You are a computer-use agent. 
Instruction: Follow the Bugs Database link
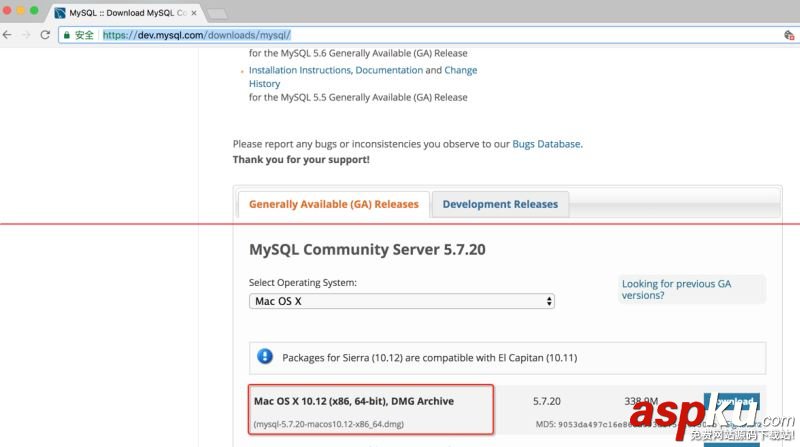(x=546, y=144)
